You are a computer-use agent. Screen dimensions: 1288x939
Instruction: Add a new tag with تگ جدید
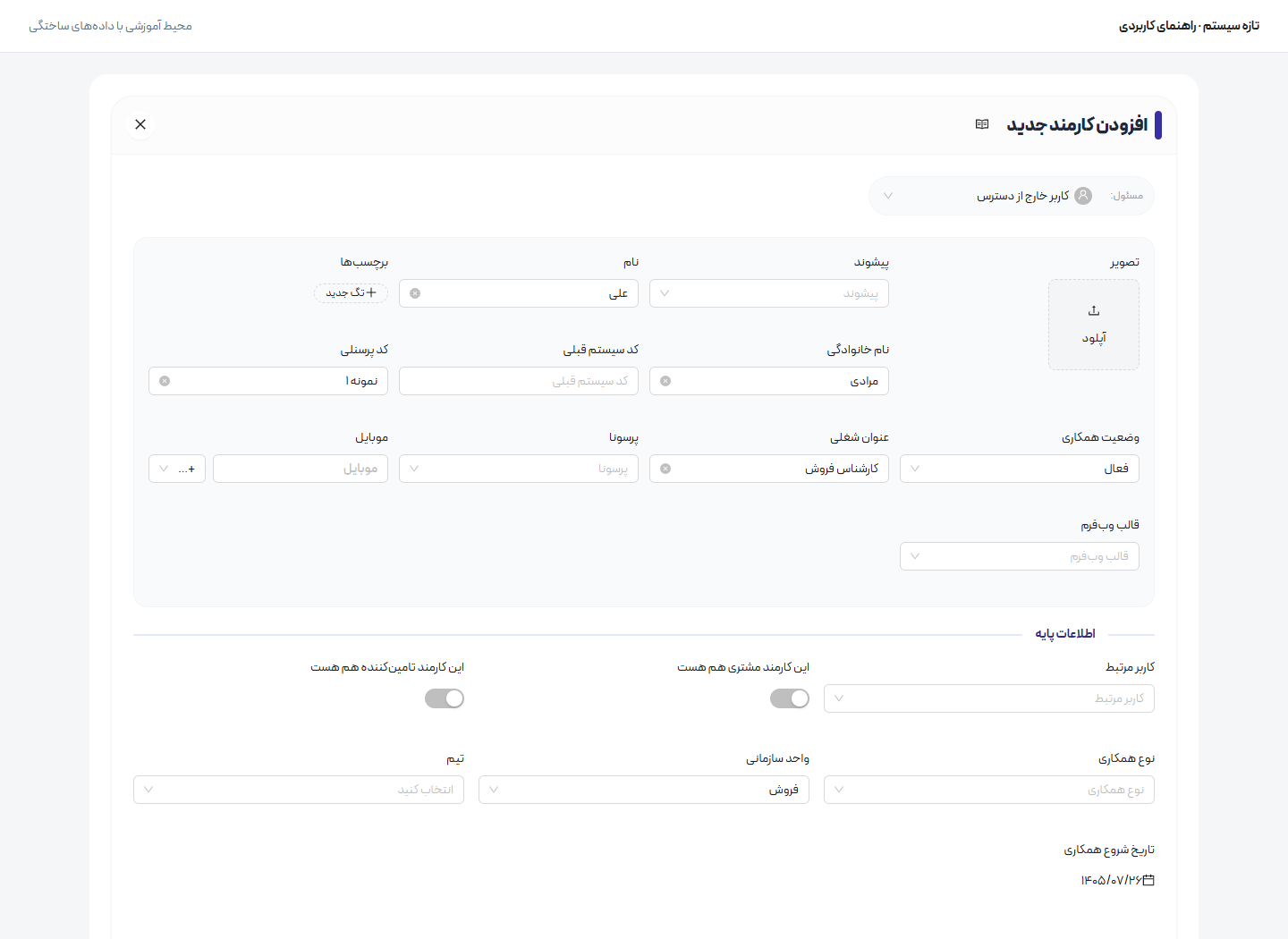[351, 292]
